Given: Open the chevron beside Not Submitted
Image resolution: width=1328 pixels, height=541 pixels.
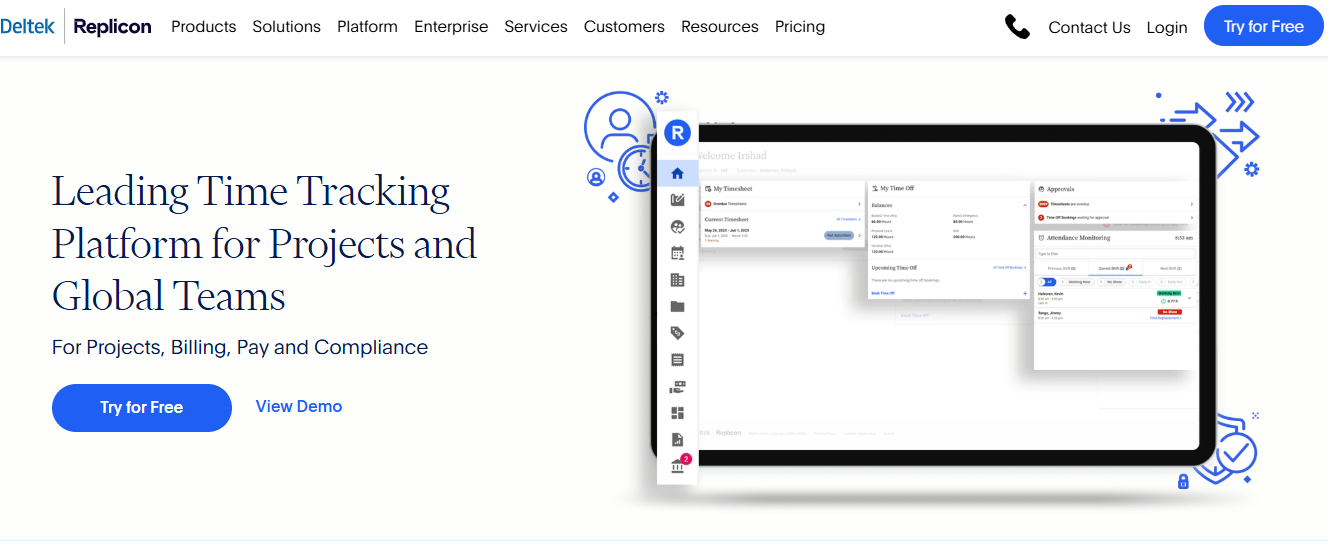Looking at the screenshot, I should (859, 235).
